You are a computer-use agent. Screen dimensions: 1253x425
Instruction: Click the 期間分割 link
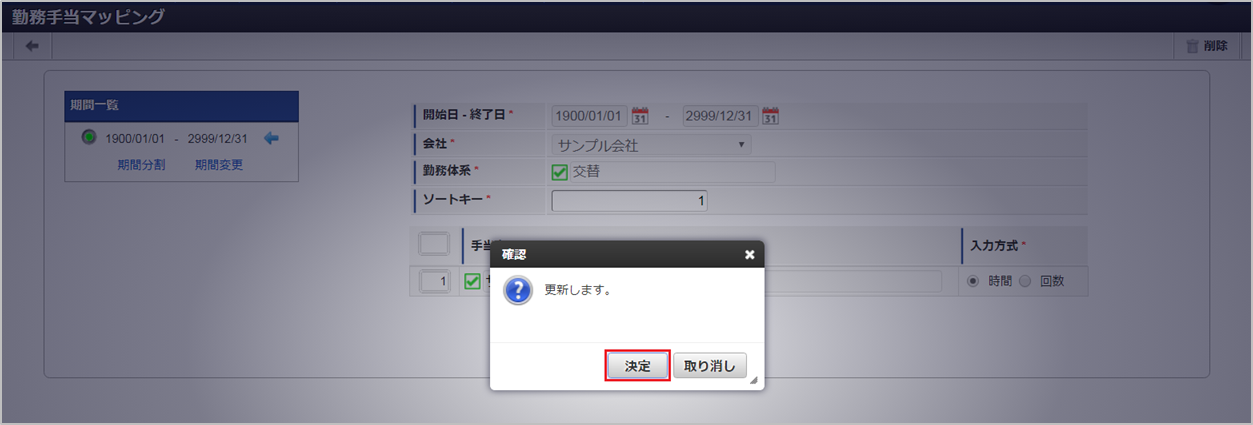pyautogui.click(x=141, y=165)
